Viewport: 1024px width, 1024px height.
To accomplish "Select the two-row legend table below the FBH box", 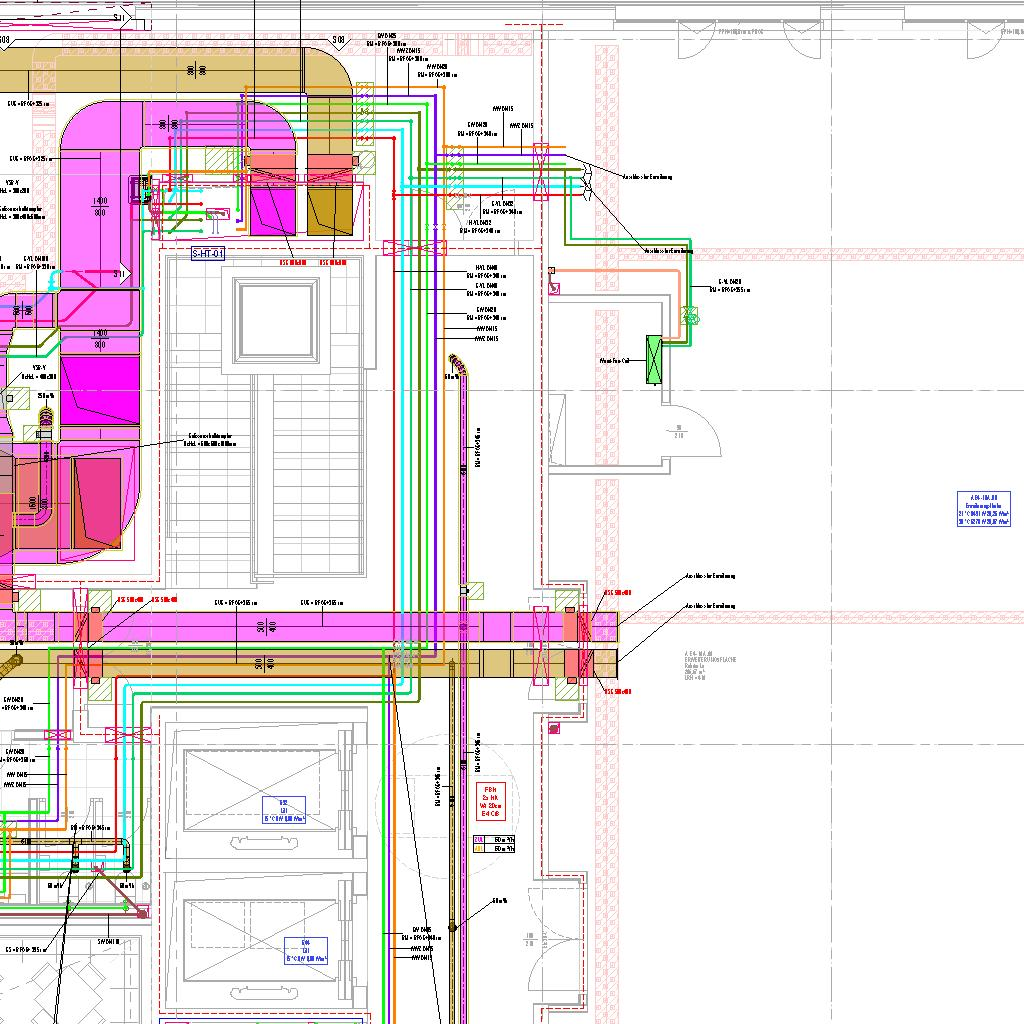I will [x=494, y=844].
